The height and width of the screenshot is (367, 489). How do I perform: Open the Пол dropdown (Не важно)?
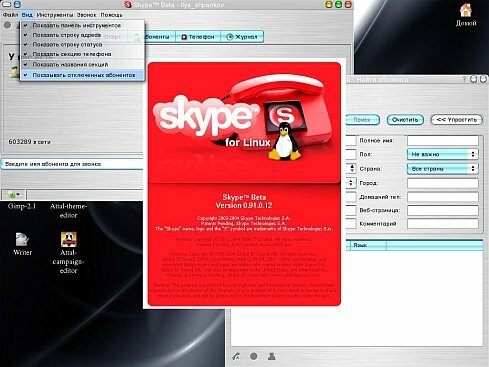(443, 154)
